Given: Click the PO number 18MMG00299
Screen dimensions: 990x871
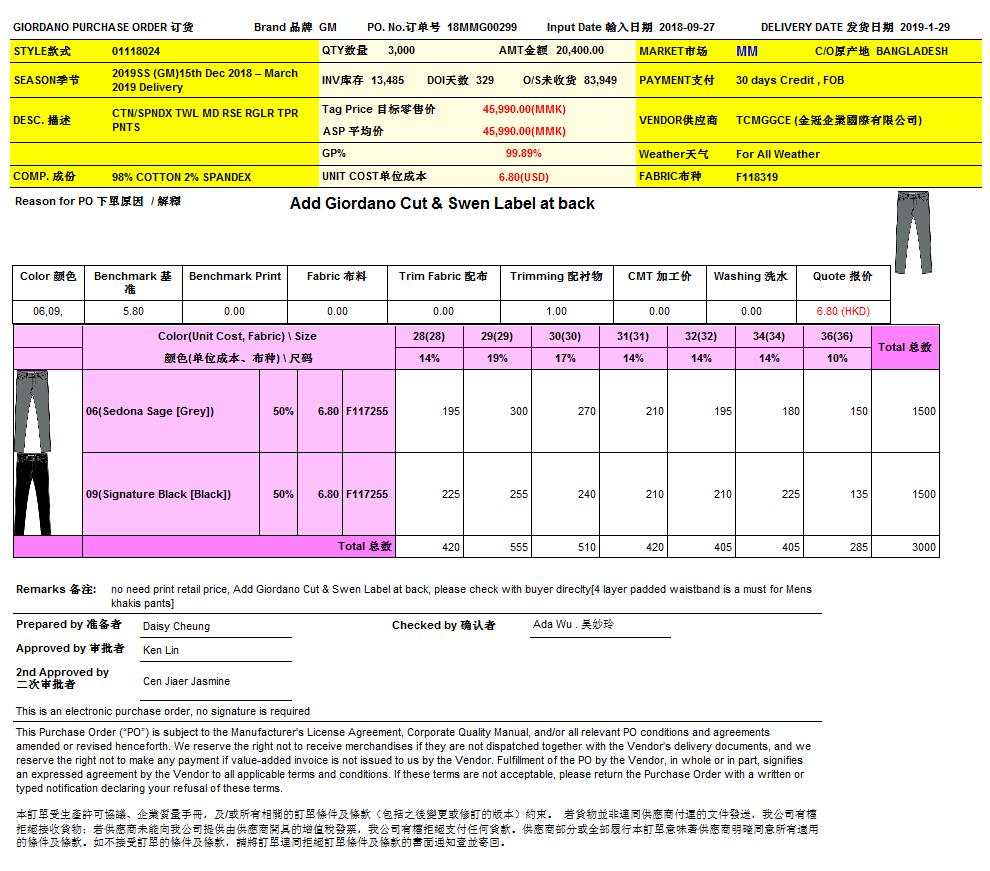Looking at the screenshot, I should point(482,27).
